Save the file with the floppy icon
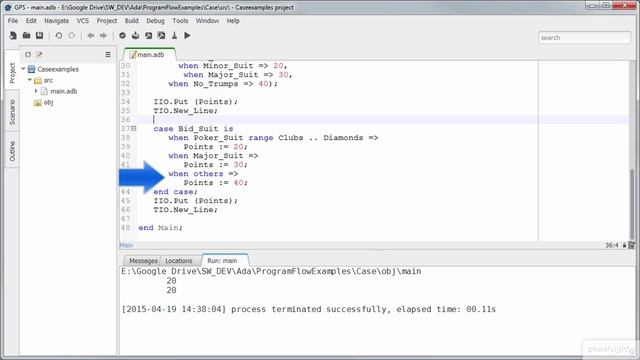The width and height of the screenshot is (640, 360). [x=39, y=36]
